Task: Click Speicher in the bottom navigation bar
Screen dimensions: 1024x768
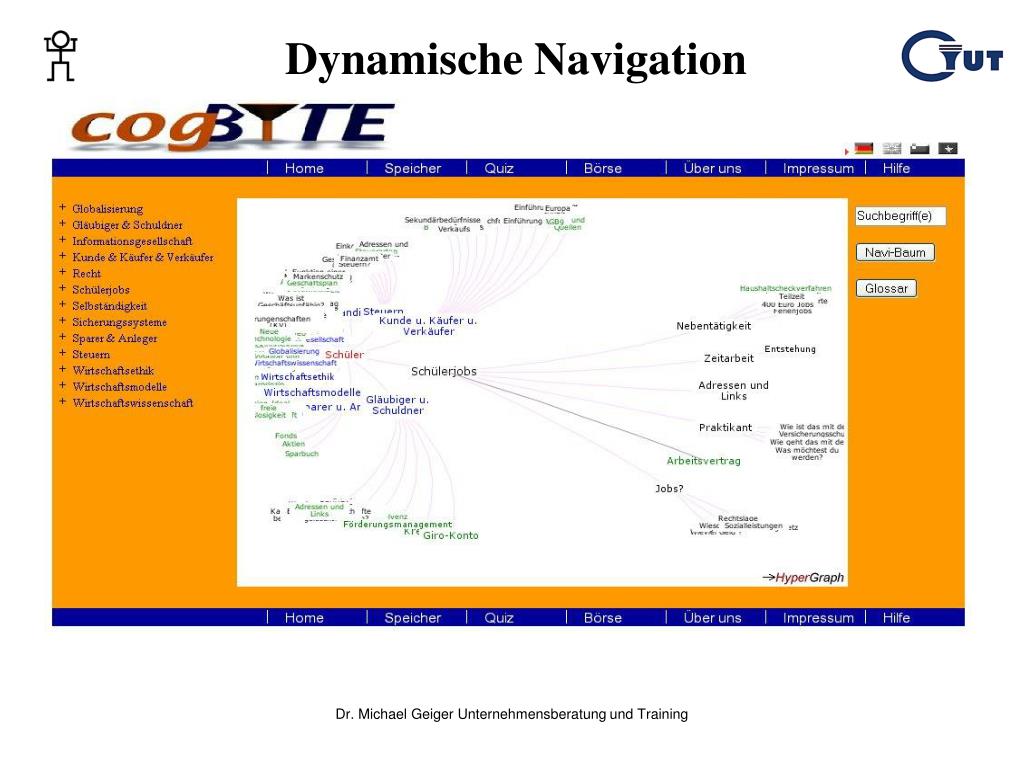Action: [413, 618]
